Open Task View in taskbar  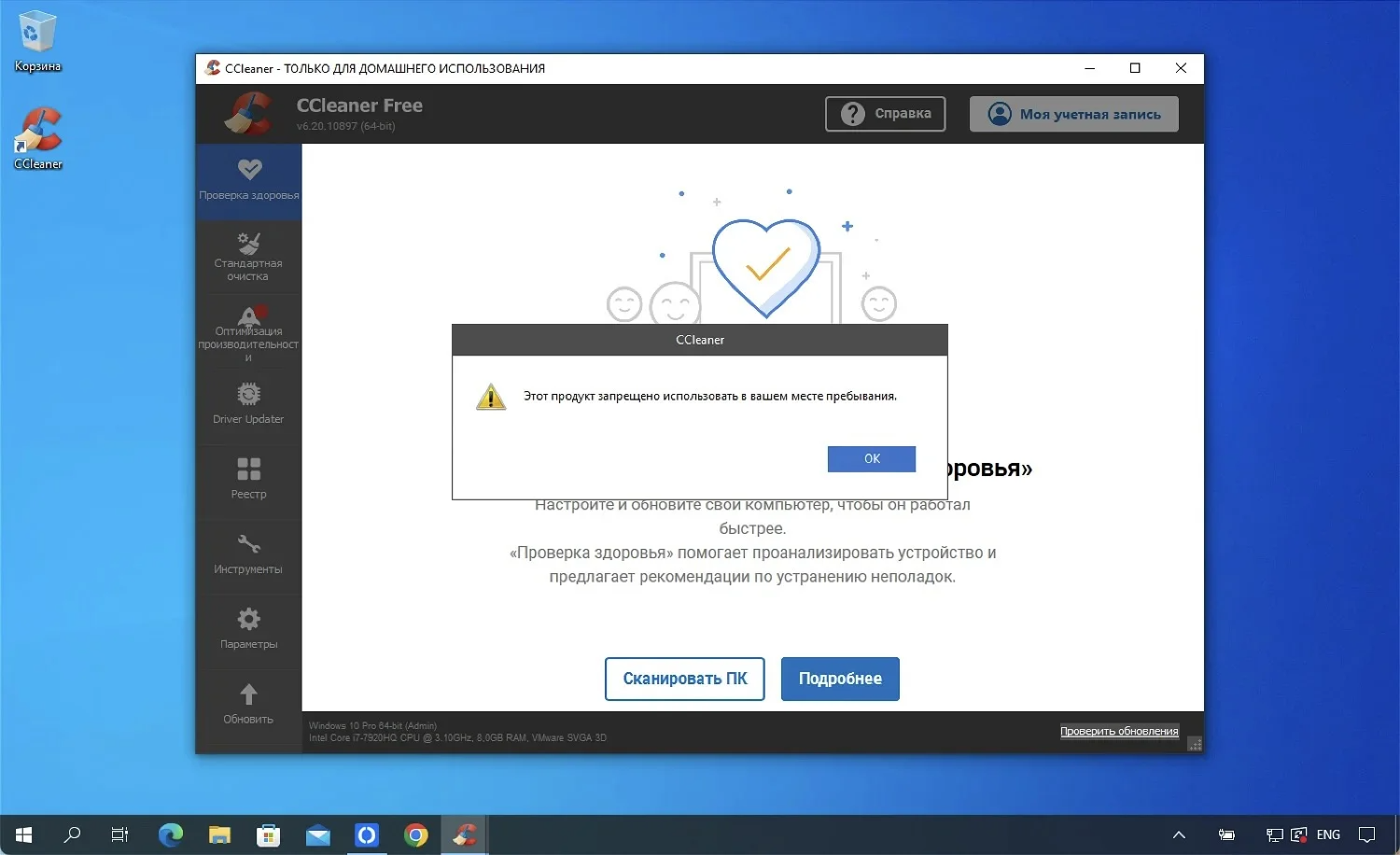click(119, 834)
